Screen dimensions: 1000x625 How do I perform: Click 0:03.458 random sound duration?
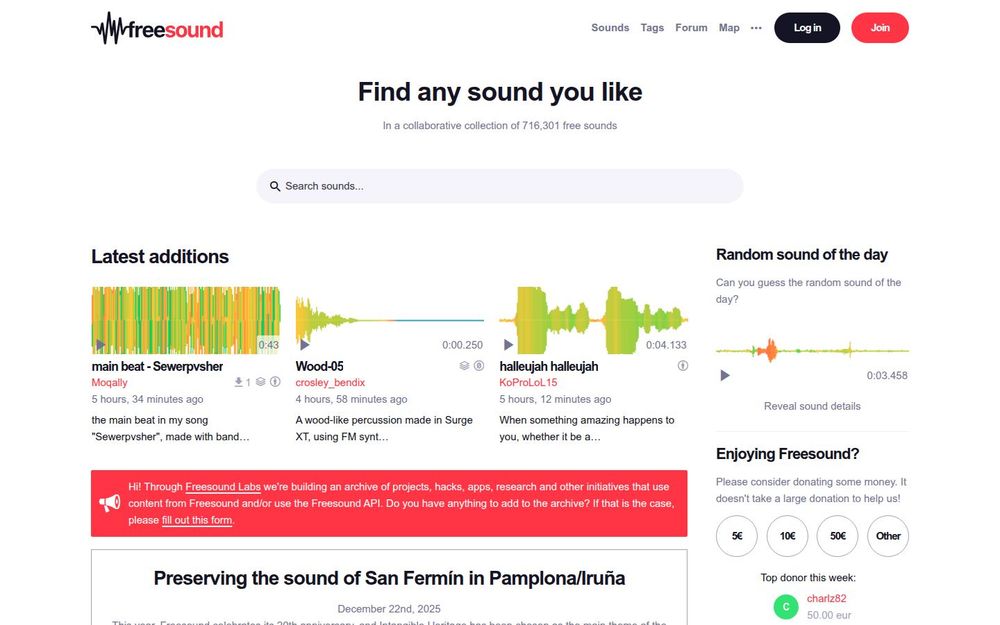(887, 376)
